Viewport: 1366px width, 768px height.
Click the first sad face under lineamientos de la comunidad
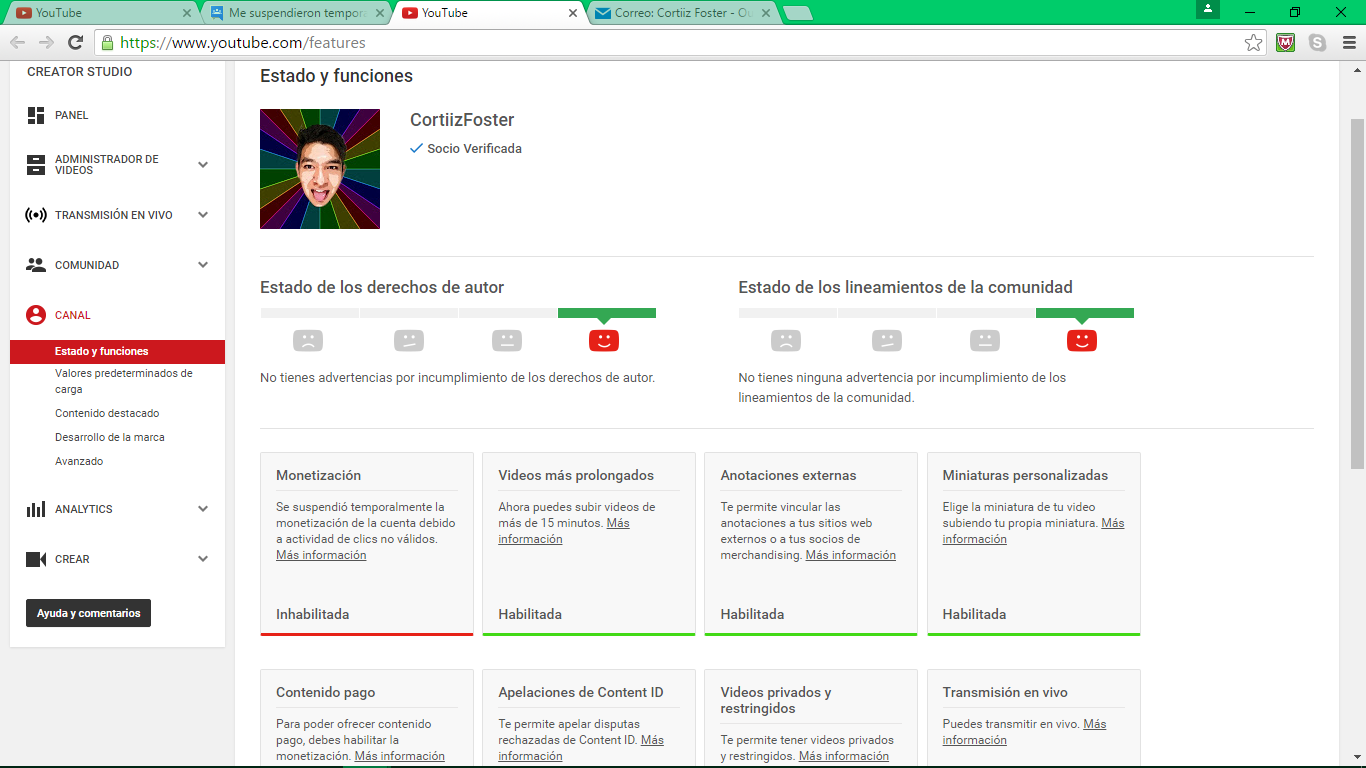(x=786, y=341)
